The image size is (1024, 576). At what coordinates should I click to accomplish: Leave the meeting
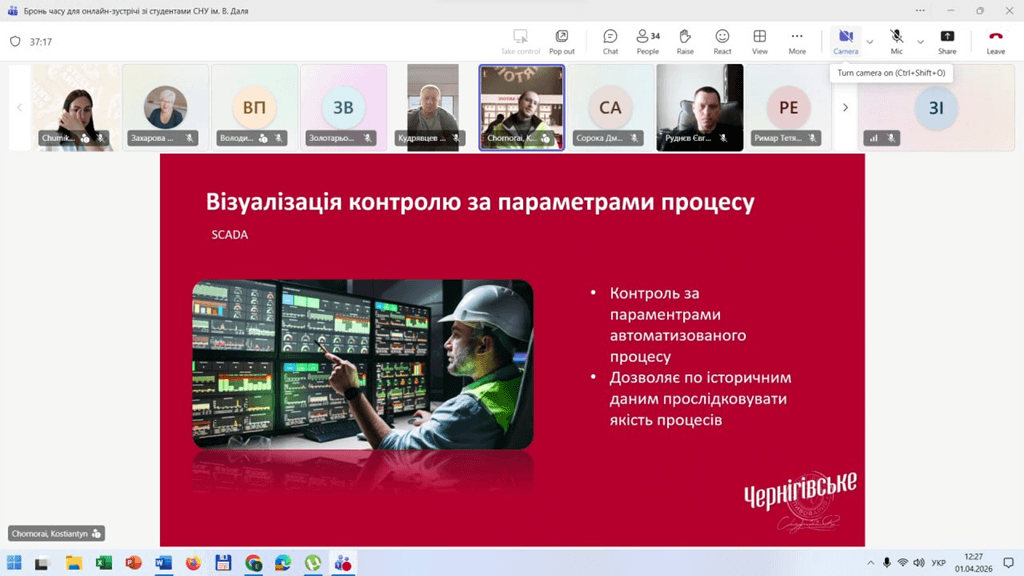(x=995, y=41)
